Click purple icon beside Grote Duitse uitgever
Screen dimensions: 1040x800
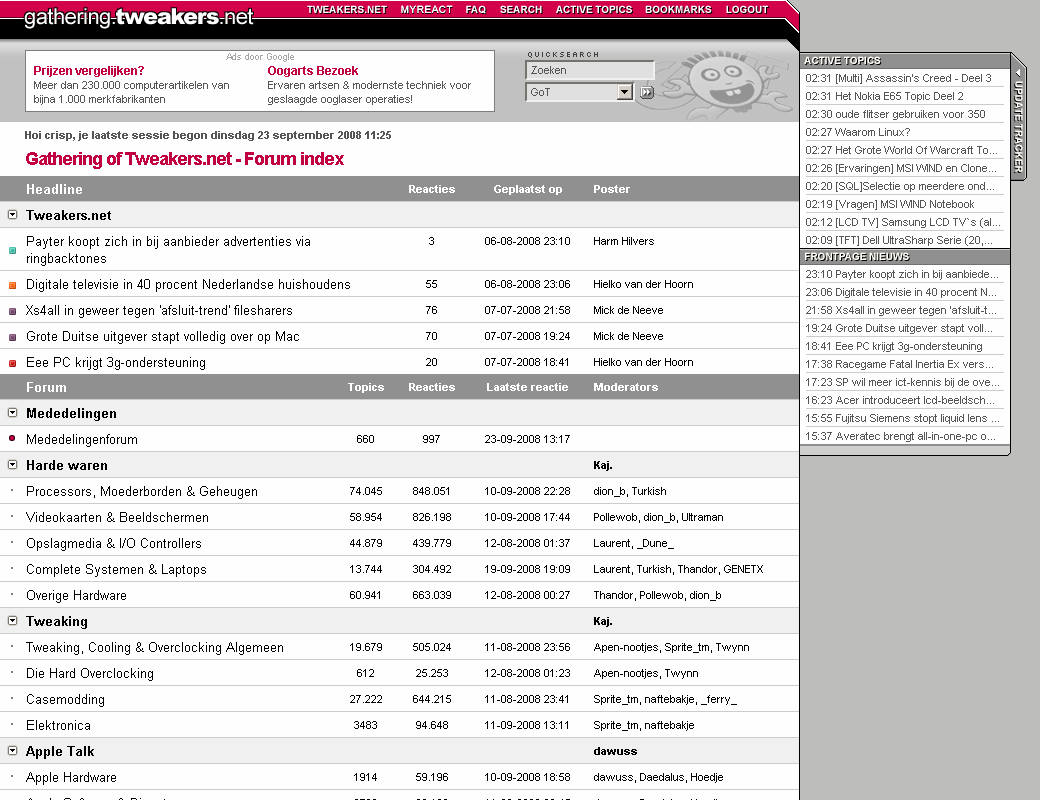[13, 337]
